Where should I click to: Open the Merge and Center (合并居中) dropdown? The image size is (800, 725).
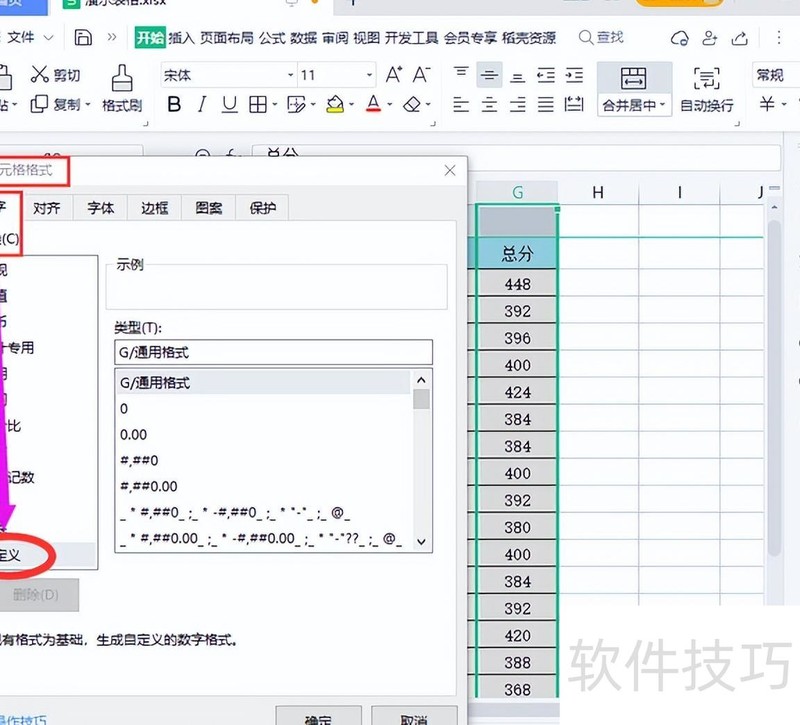[662, 106]
